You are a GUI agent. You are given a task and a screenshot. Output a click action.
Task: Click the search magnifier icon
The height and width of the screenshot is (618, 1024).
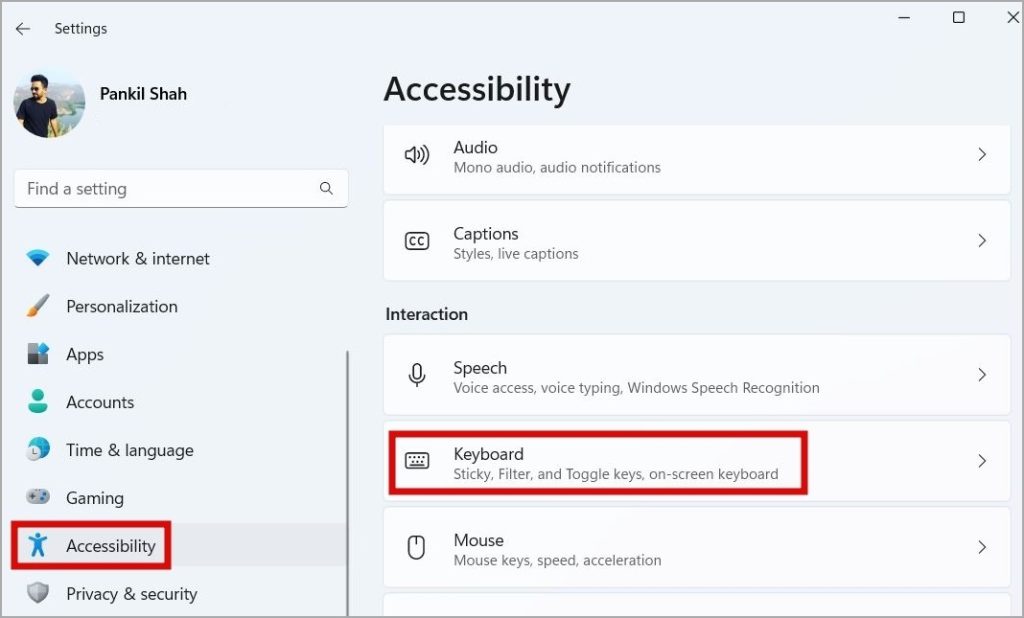[326, 189]
